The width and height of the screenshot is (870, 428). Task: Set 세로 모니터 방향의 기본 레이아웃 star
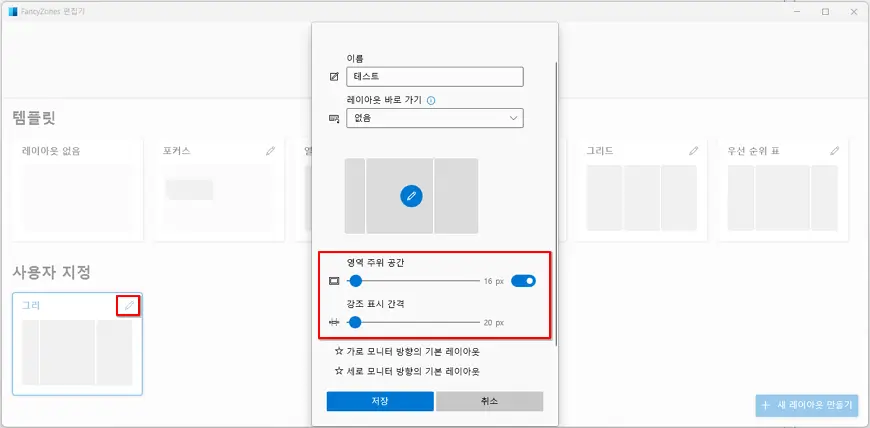339,371
